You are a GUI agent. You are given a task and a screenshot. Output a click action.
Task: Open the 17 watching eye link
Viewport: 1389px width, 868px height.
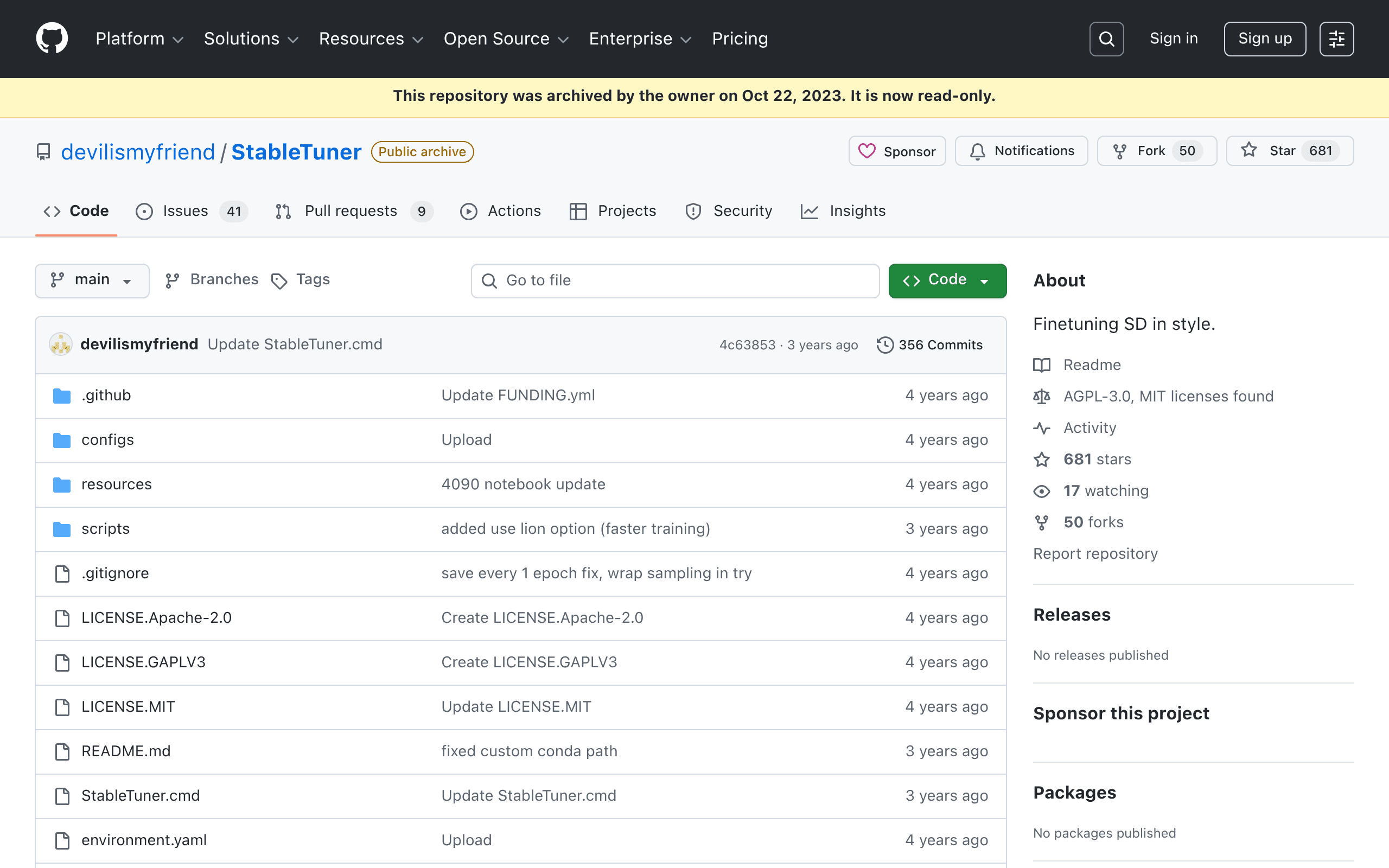click(1092, 491)
